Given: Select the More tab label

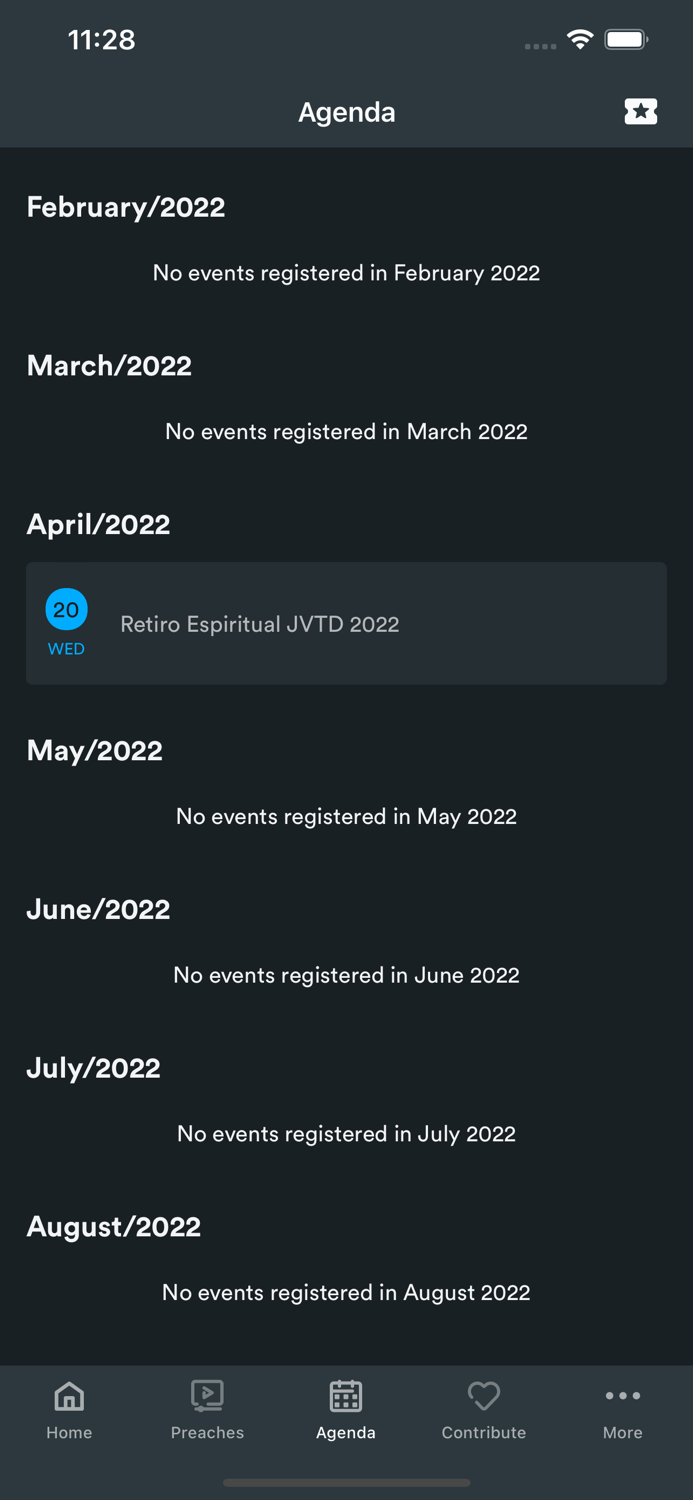Looking at the screenshot, I should (x=622, y=1433).
